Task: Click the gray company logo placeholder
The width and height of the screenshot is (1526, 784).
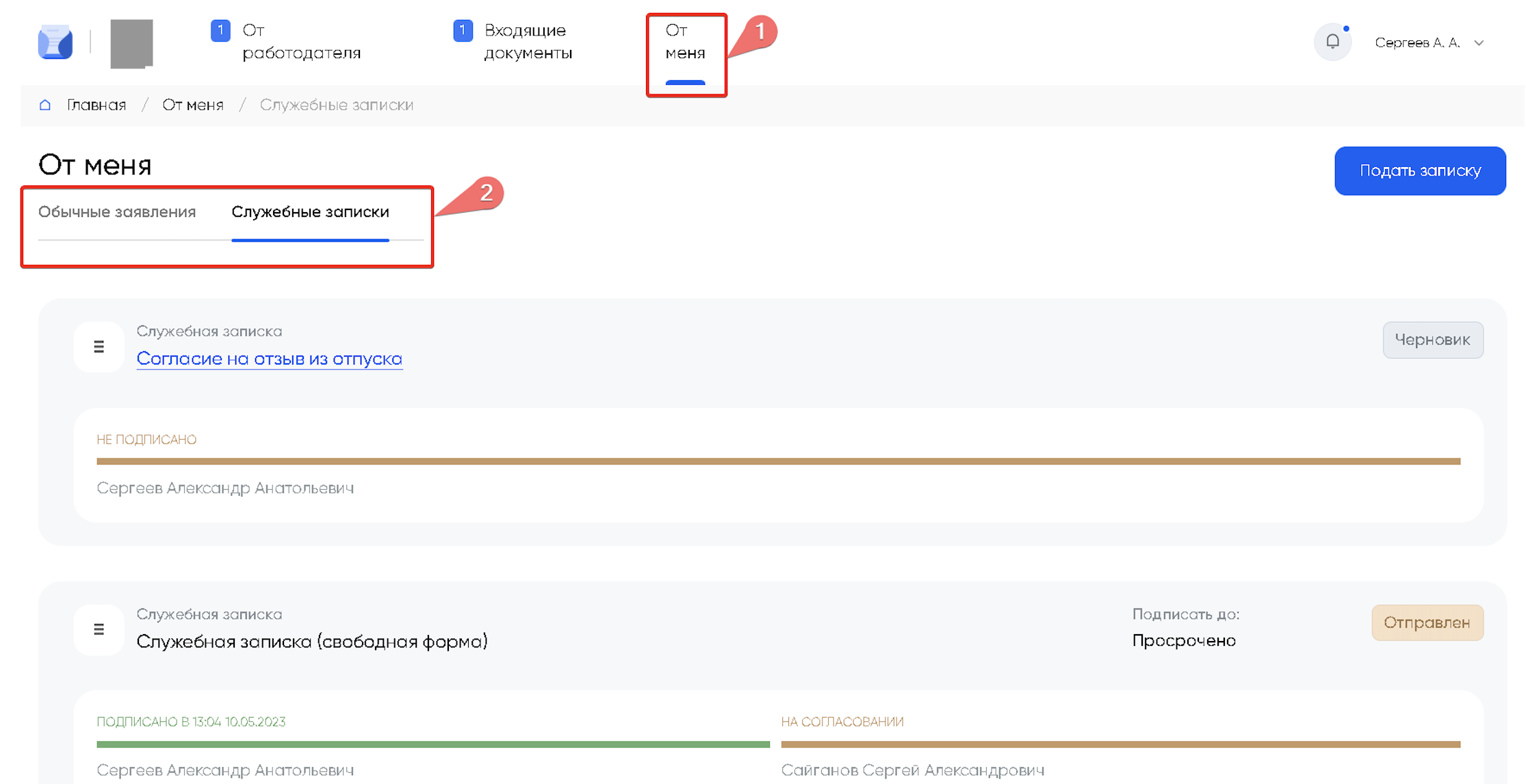Action: 131,43
